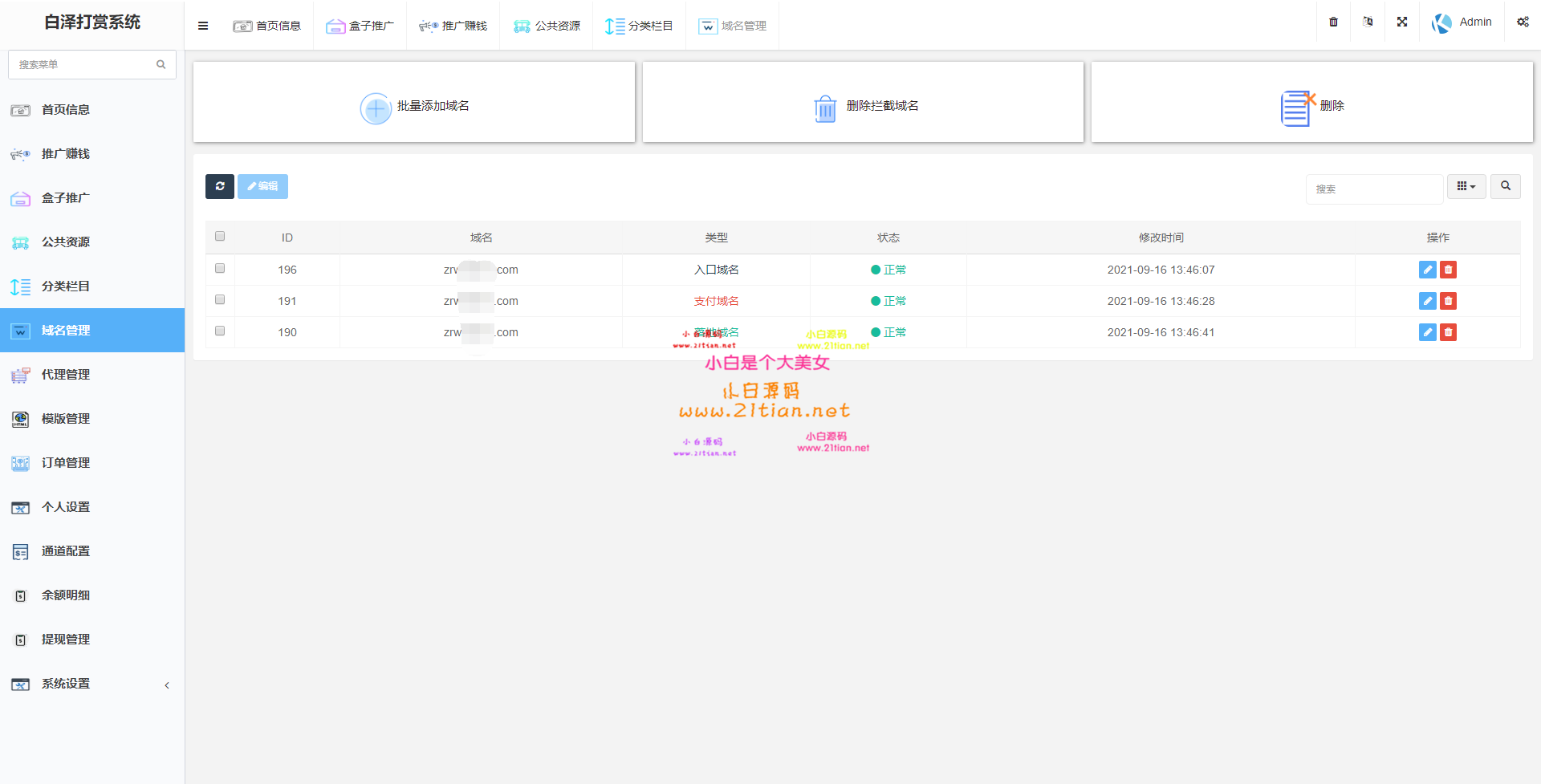1541x784 pixels.
Task: Click the 状态 column header
Action: (888, 238)
